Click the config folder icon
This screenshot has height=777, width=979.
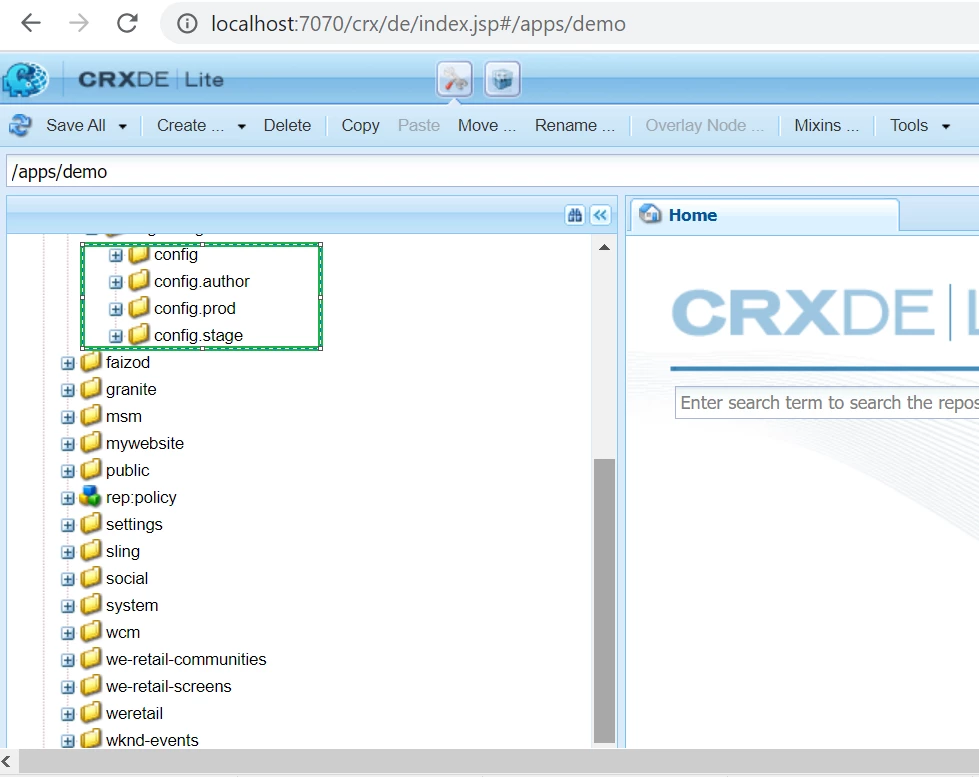139,254
